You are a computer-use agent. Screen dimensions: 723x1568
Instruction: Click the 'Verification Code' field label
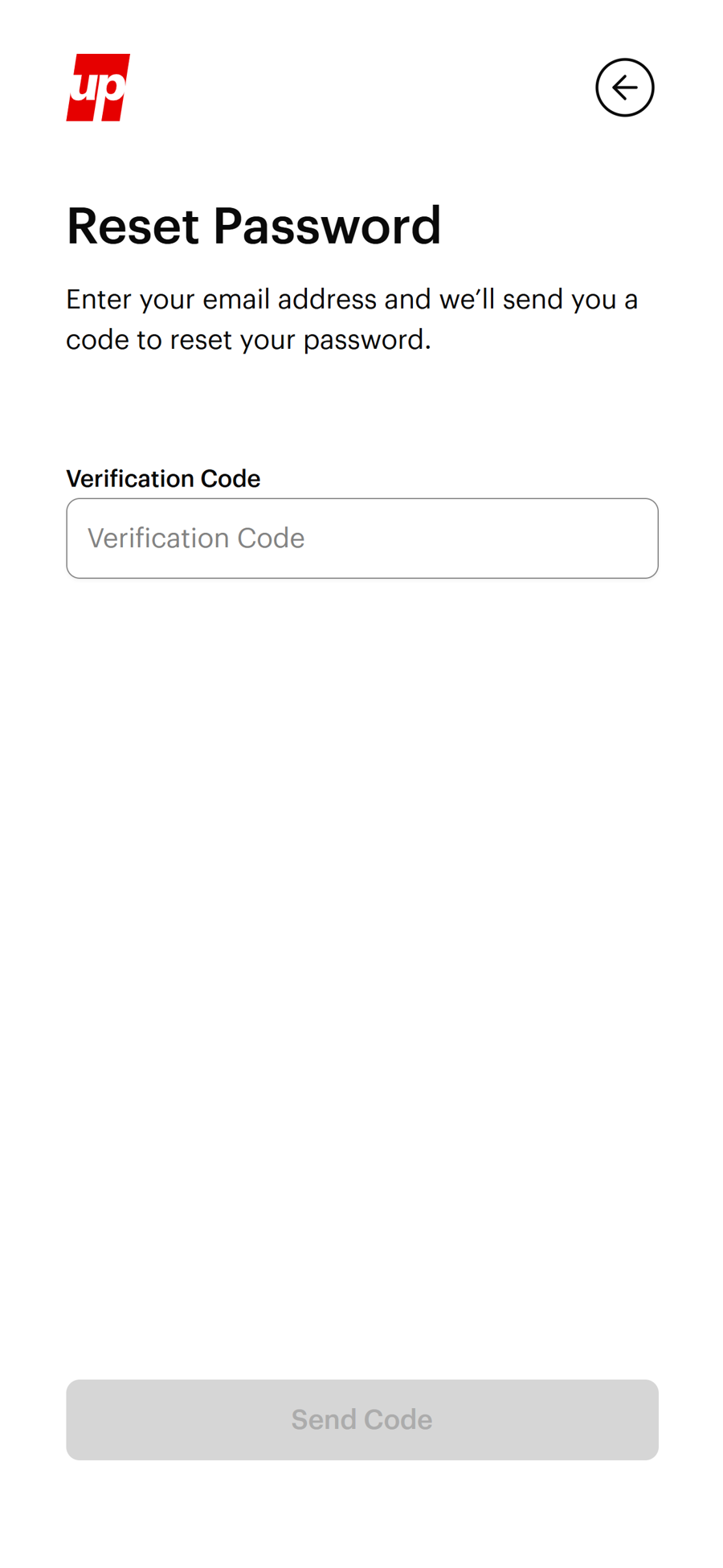pyautogui.click(x=163, y=478)
